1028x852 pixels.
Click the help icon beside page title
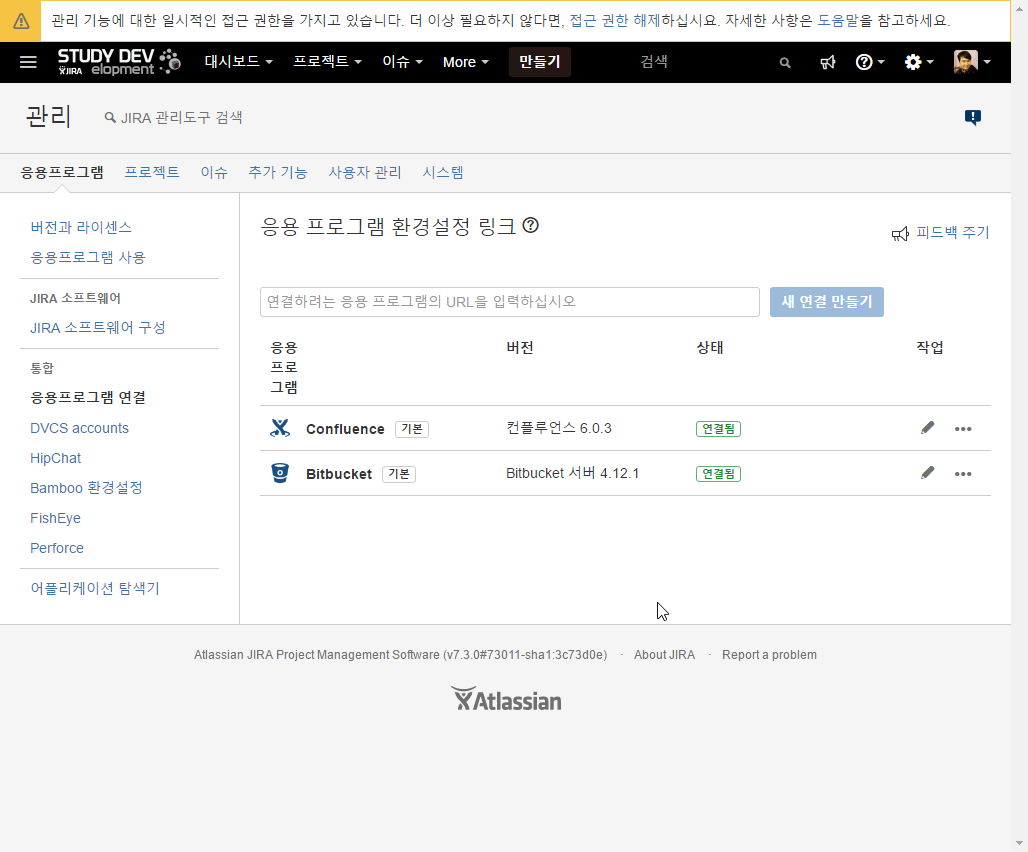tap(531, 226)
